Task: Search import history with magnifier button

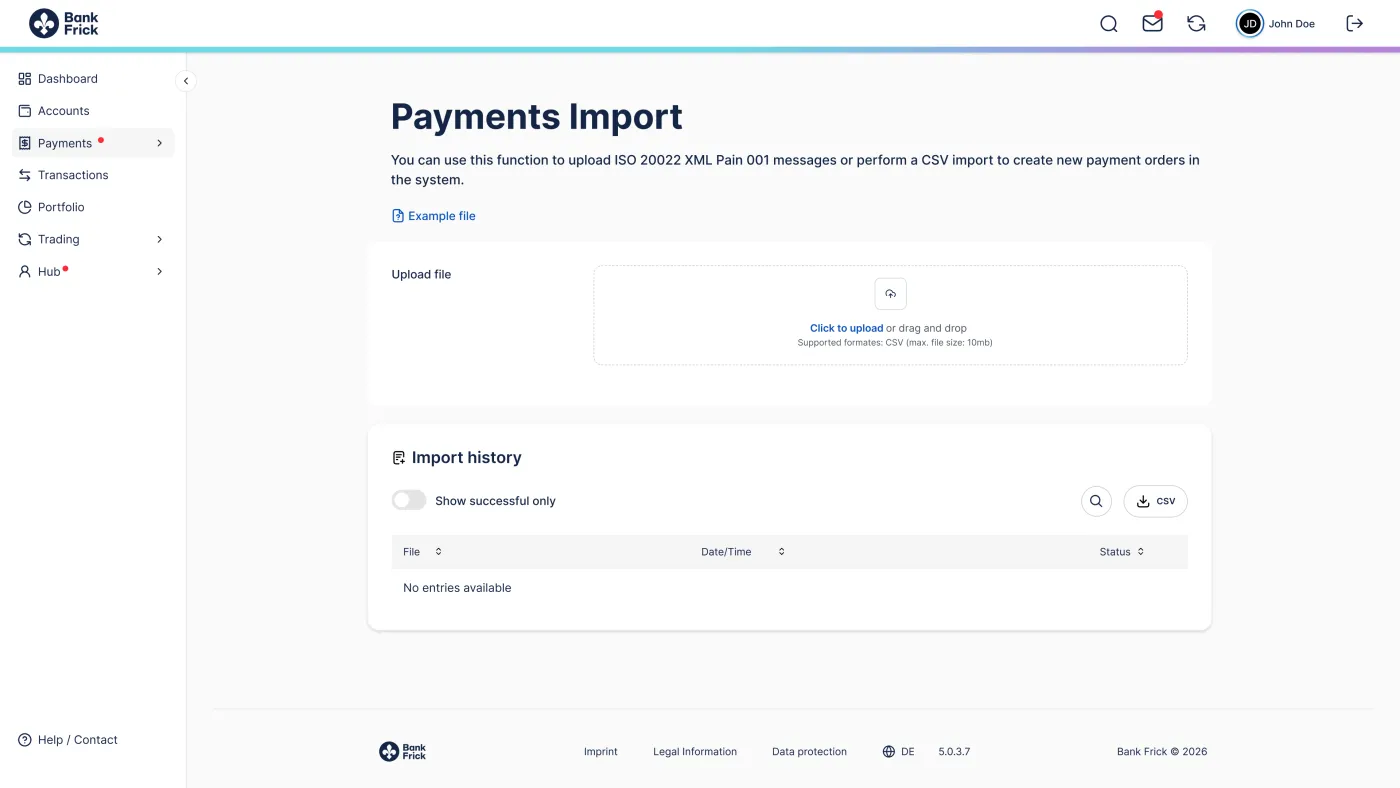Action: pos(1096,501)
